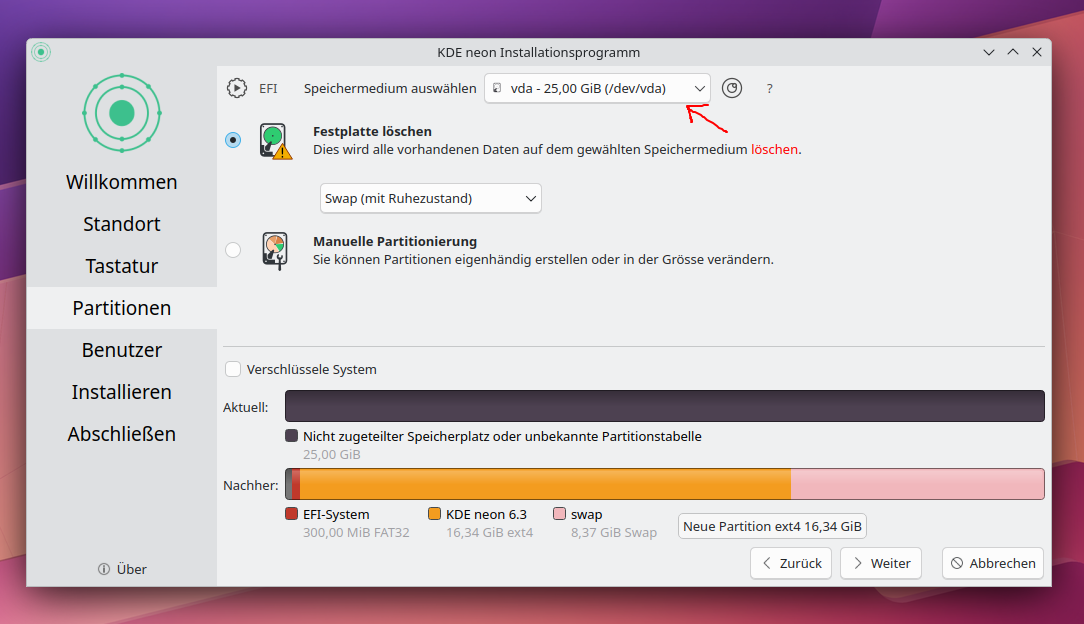Click the manual partitioning drive icon
The width and height of the screenshot is (1084, 624).
tap(275, 250)
